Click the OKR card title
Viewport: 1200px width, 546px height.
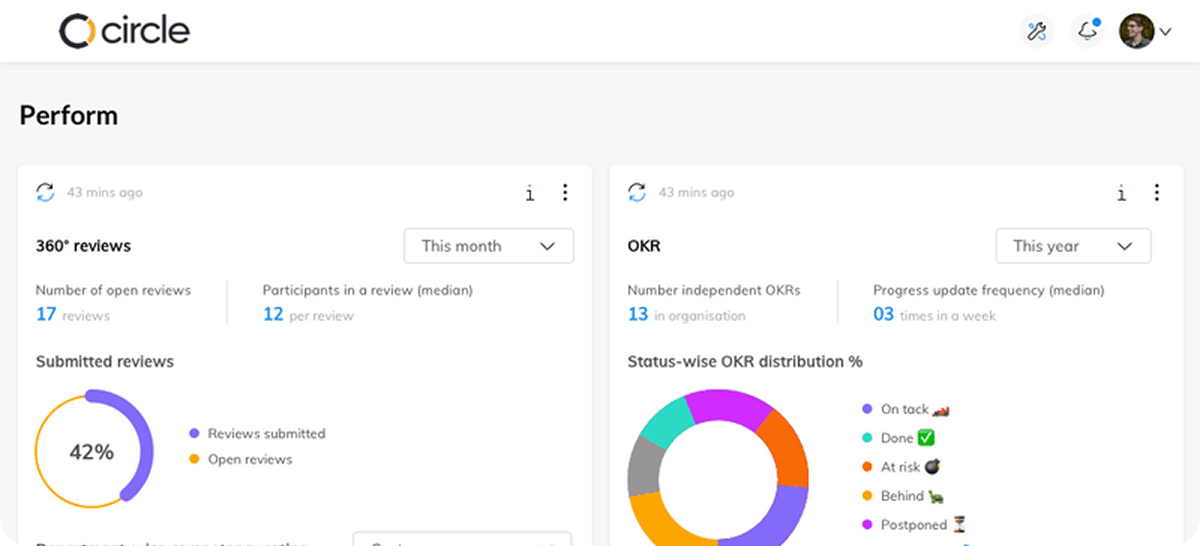pos(644,246)
